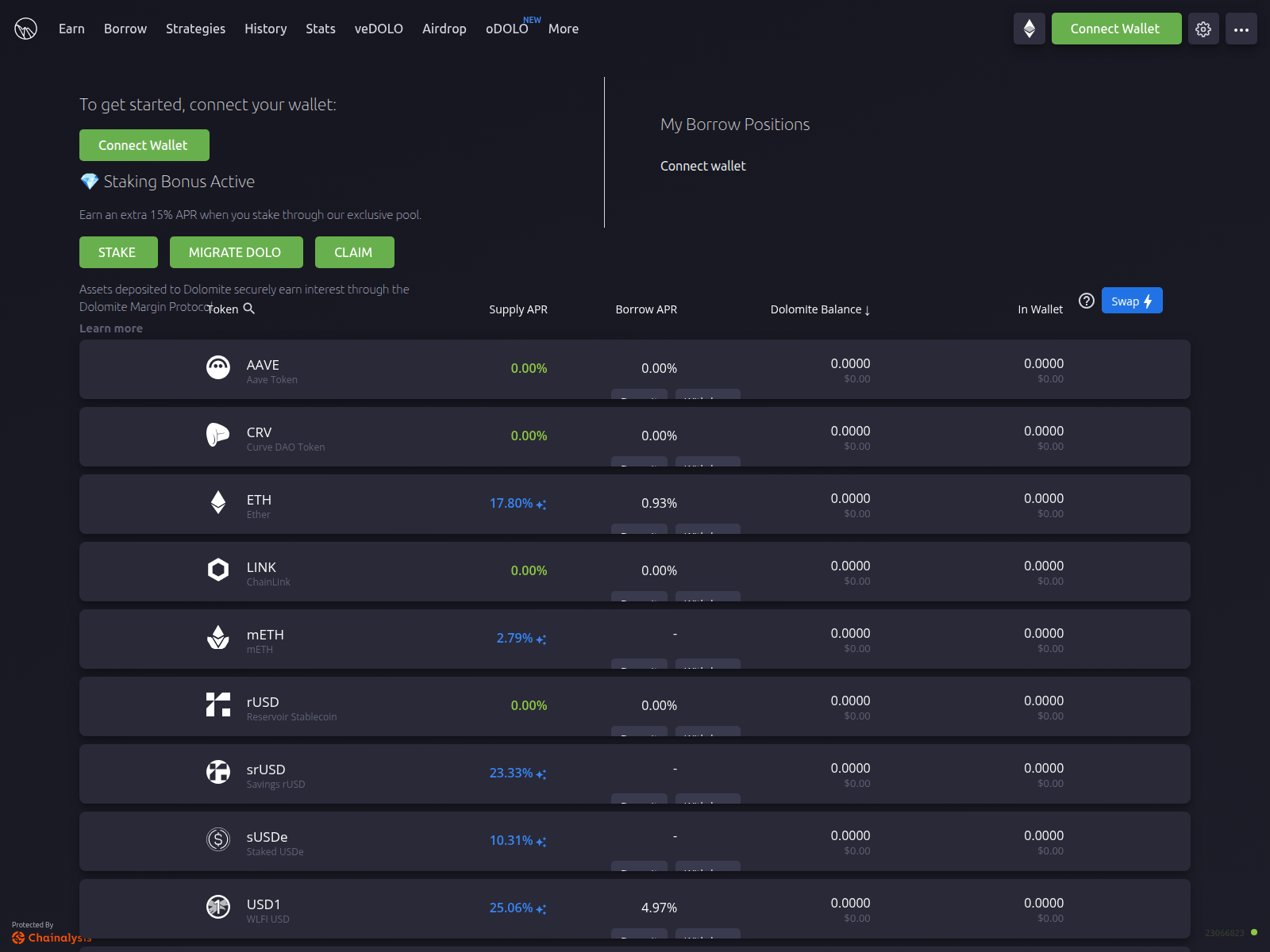Click the sparkle icon beside USD1 25.06%

tap(541, 909)
